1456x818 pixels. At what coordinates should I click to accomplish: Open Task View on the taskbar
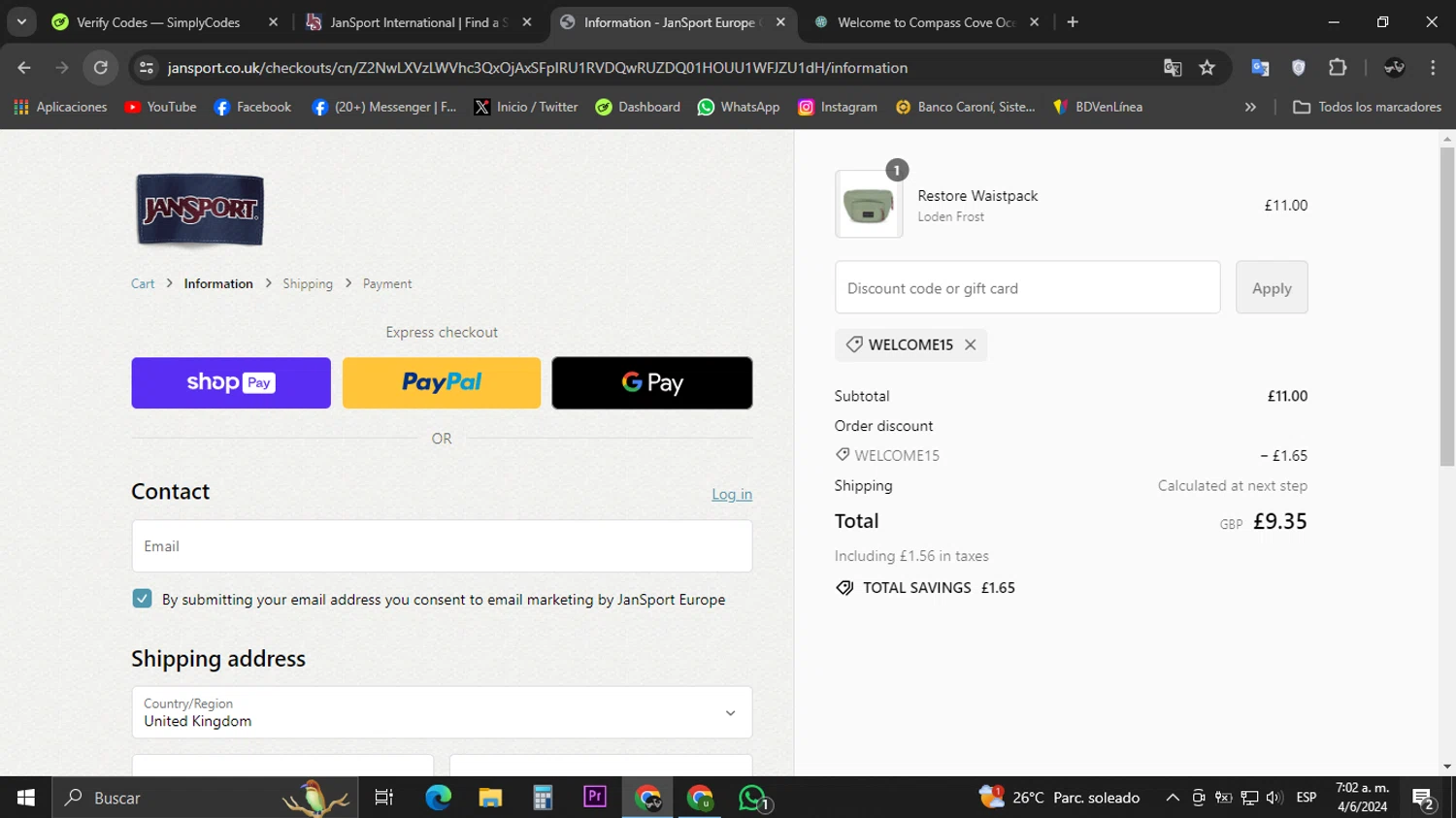[x=384, y=798]
